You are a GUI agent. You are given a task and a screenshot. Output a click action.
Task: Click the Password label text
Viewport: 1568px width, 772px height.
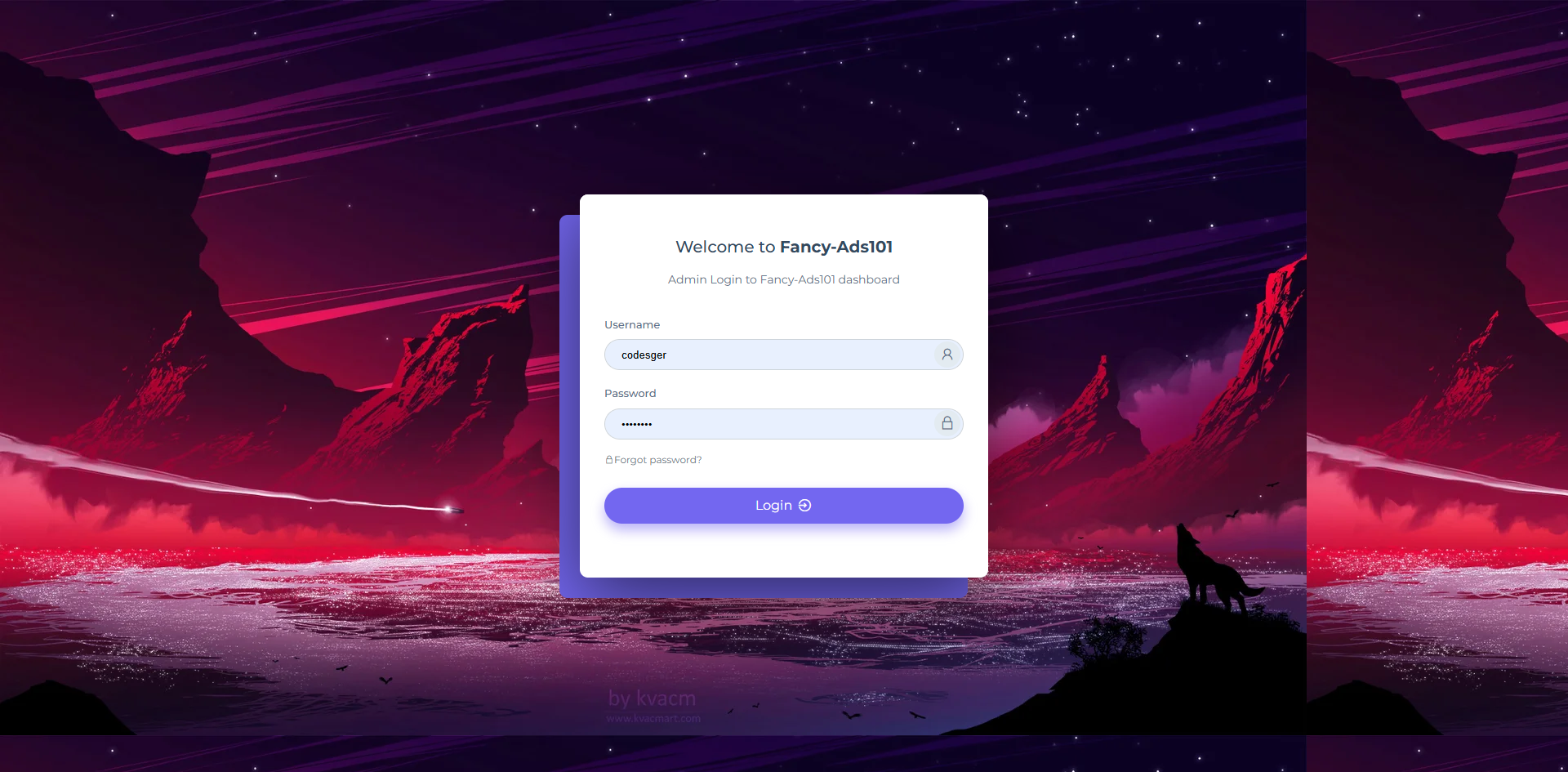pos(630,394)
